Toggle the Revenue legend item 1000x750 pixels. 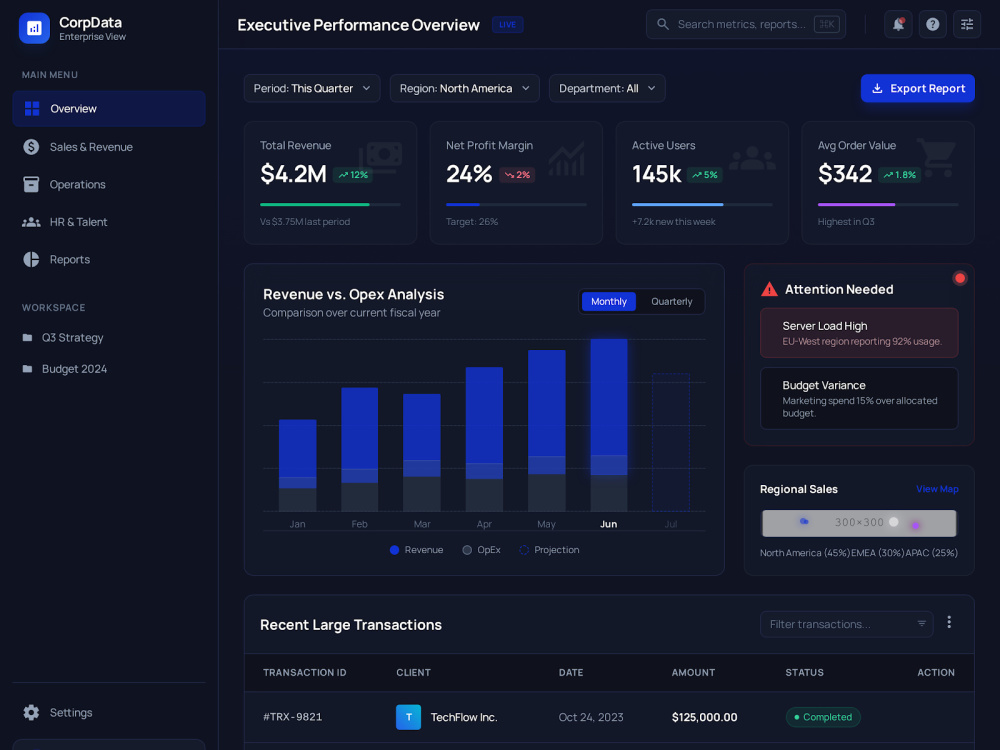click(416, 550)
